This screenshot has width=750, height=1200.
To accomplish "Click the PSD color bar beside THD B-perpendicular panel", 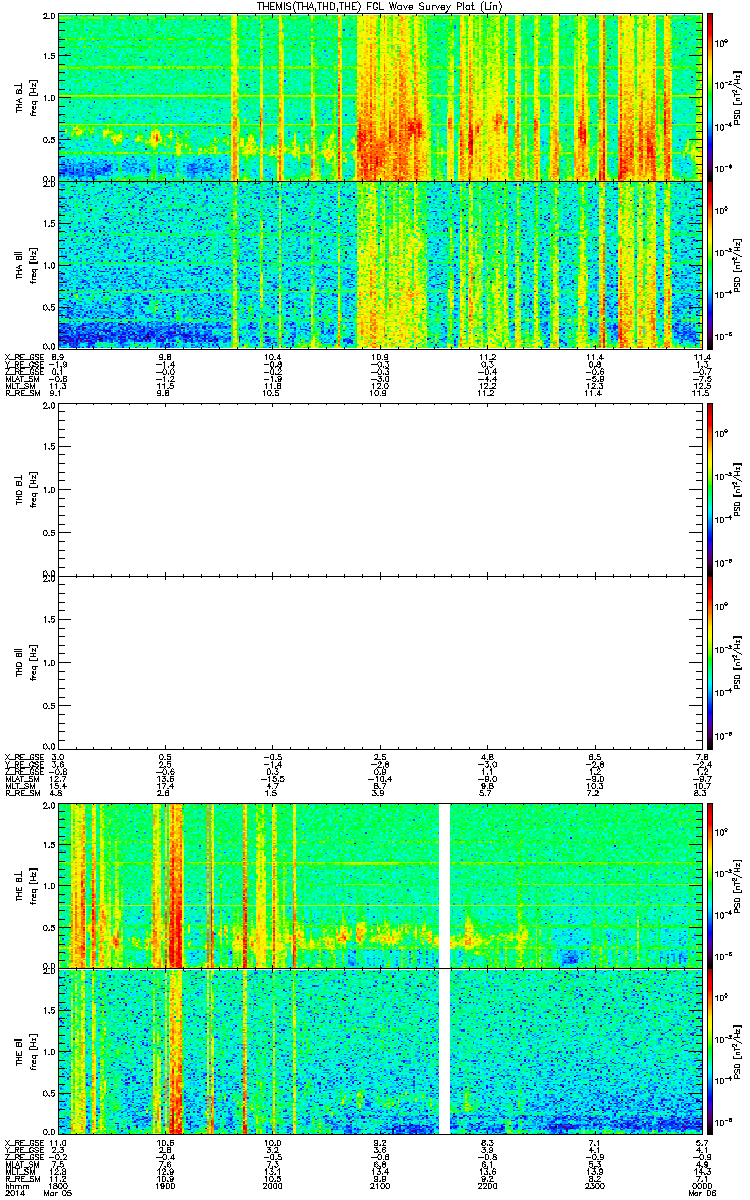I will (711, 488).
